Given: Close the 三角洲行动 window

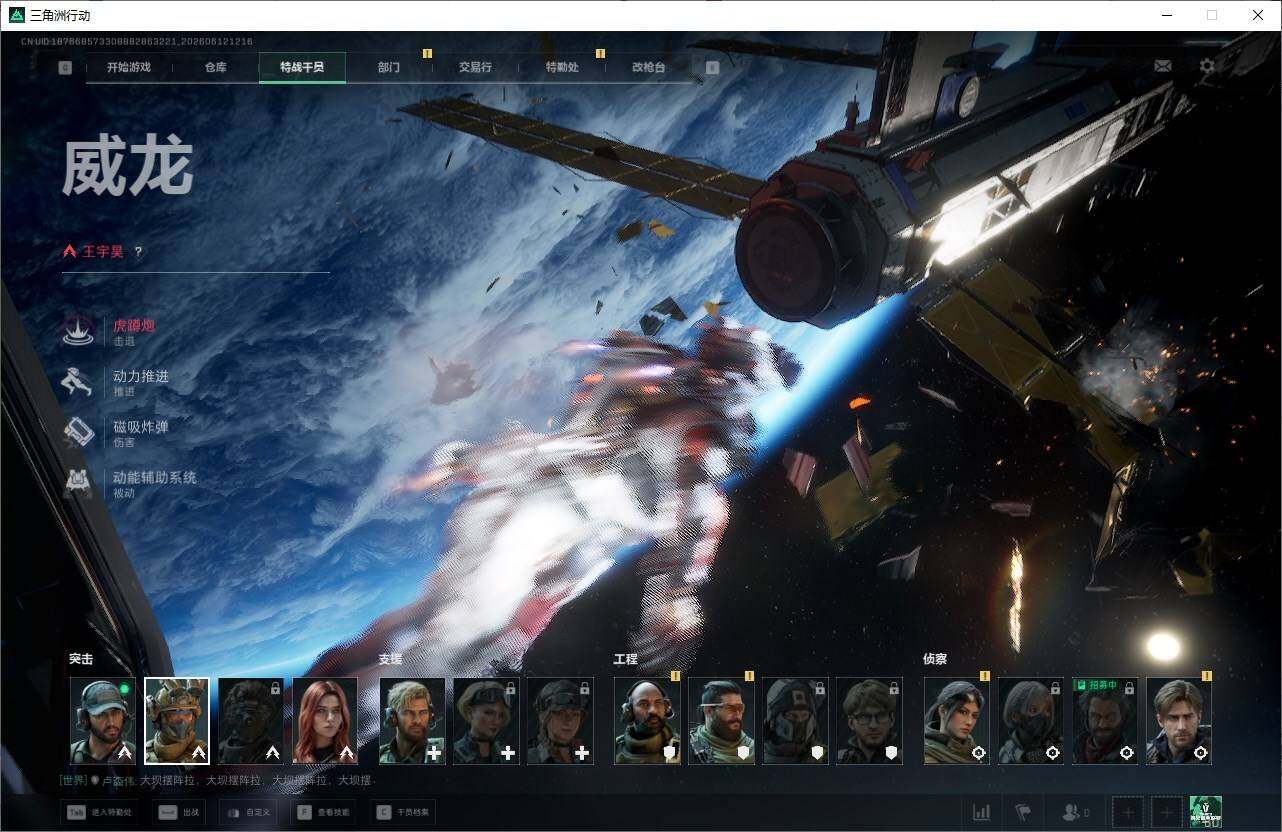Looking at the screenshot, I should [x=1258, y=15].
